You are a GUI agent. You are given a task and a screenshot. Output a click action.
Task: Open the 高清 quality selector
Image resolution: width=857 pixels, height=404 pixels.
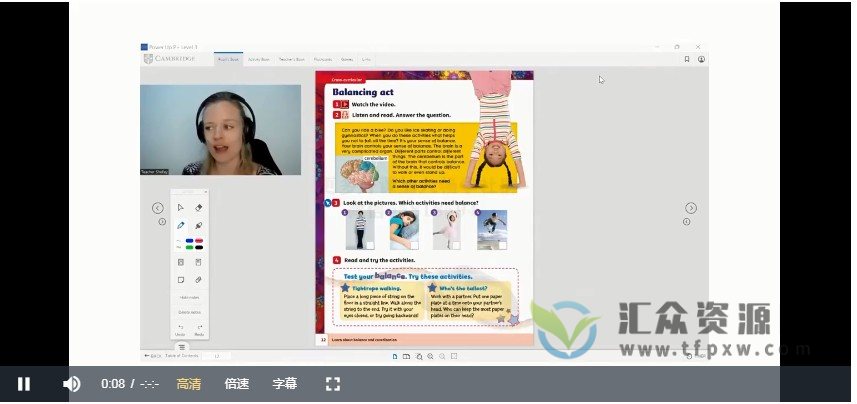[x=189, y=384]
